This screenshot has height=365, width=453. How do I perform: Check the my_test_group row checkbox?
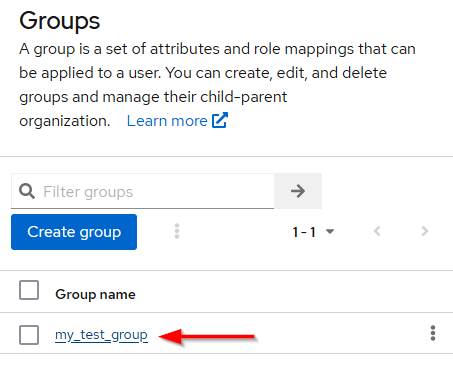click(x=29, y=335)
